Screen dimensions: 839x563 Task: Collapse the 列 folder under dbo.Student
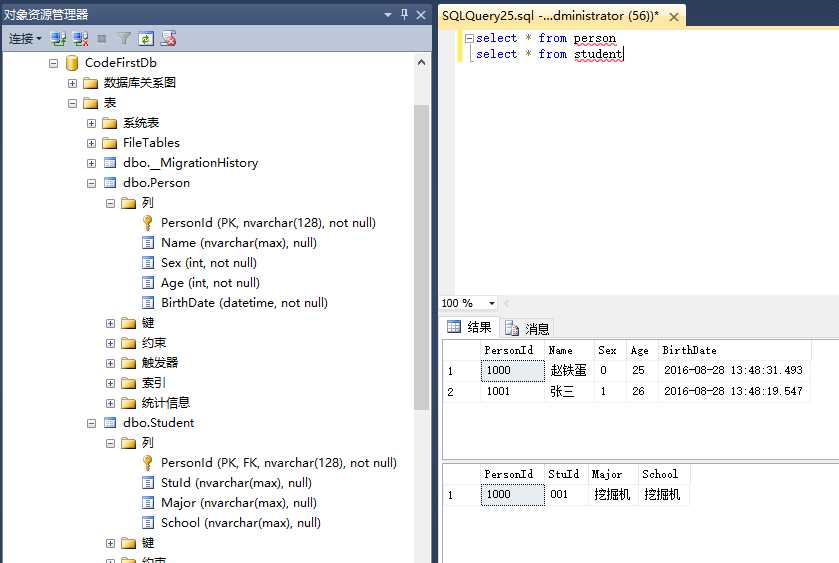110,443
